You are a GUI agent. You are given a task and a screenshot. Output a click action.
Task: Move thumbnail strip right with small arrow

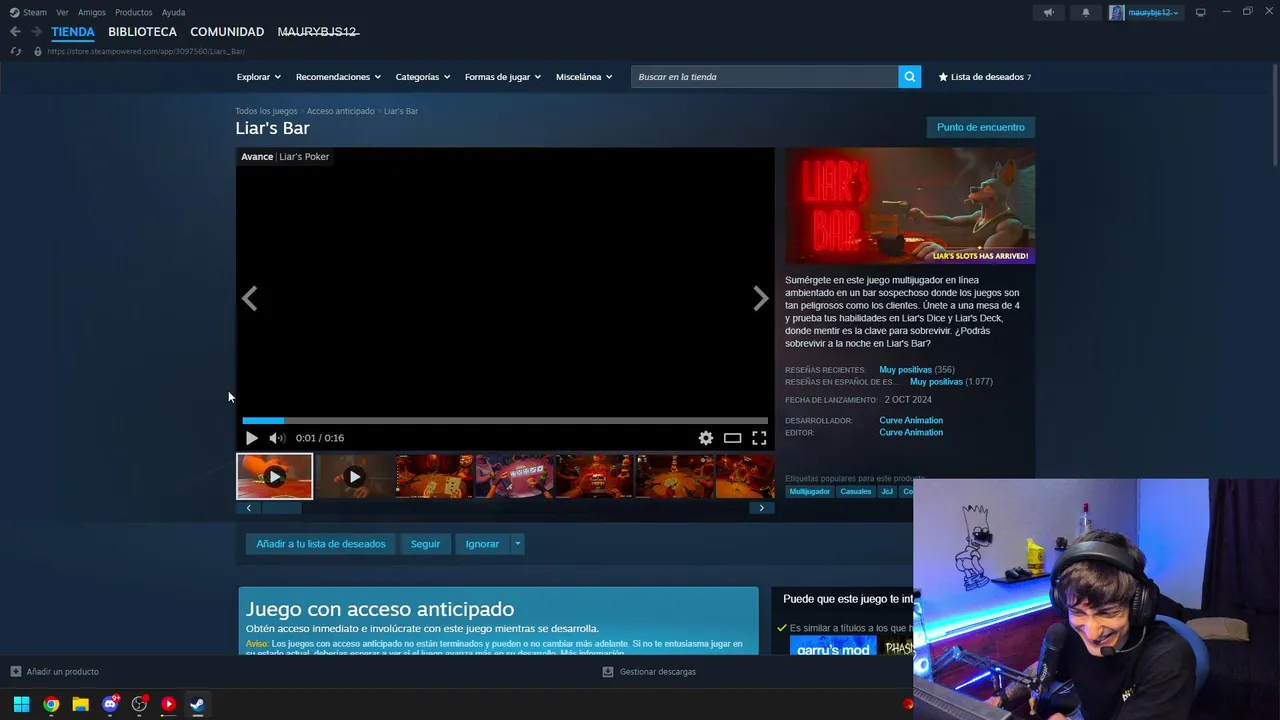[761, 508]
